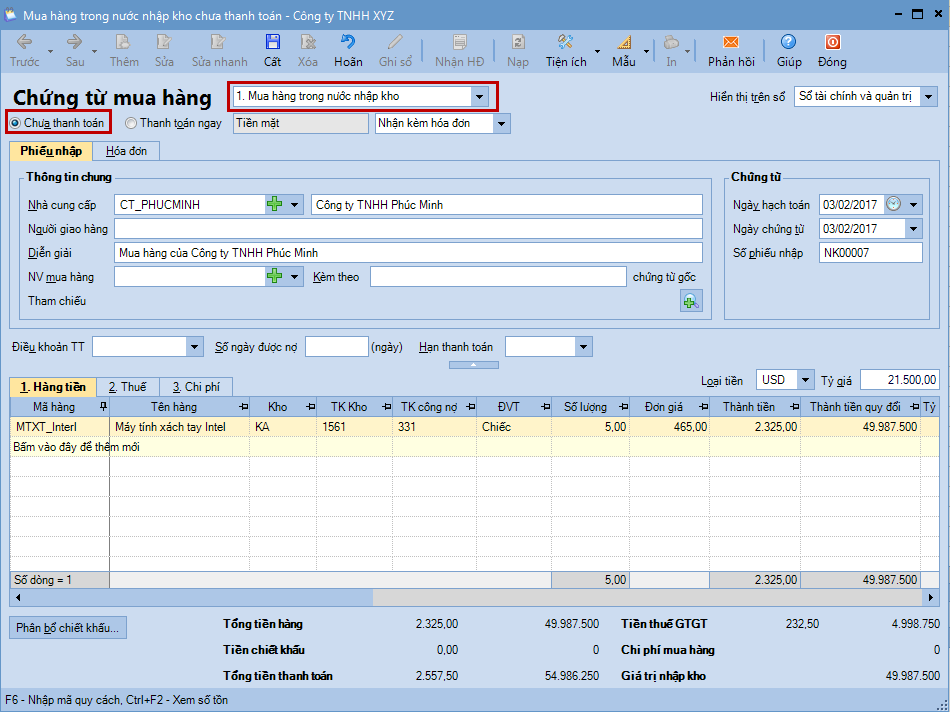Click the Thêm new document icon
The image size is (950, 712).
124,42
